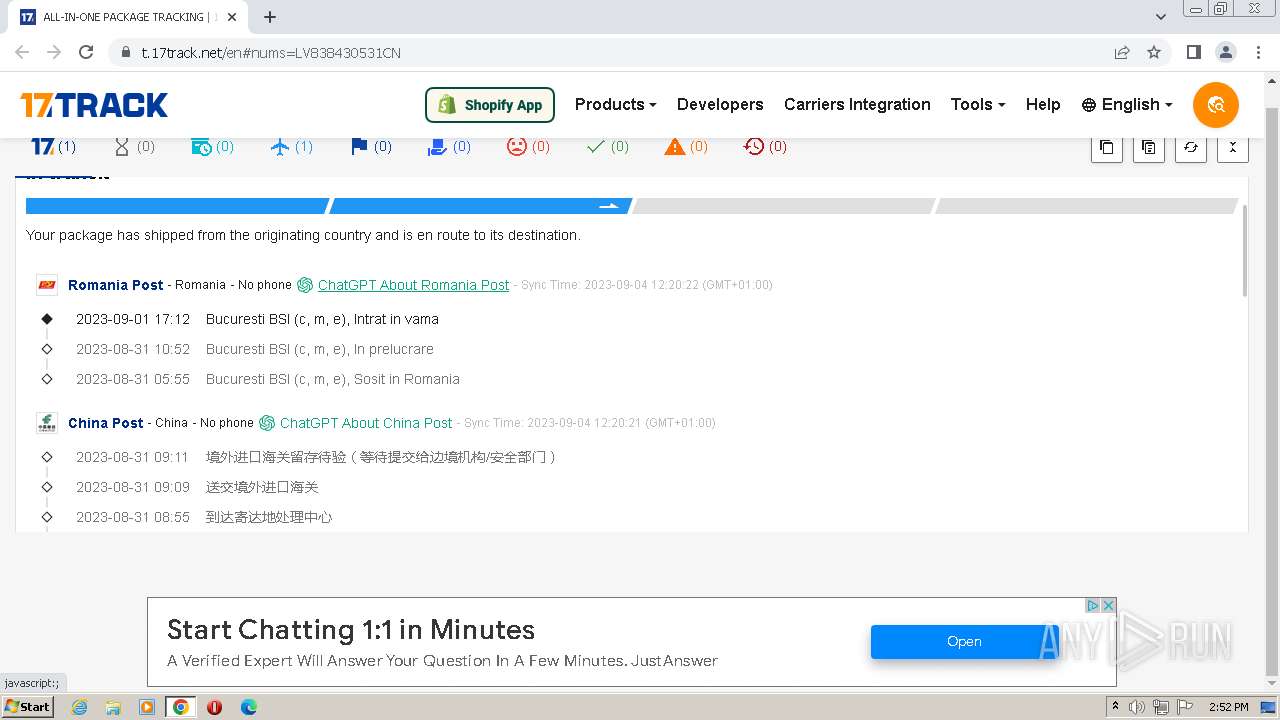The width and height of the screenshot is (1280, 720).
Task: Select the Info received filter tab
Action: tap(212, 147)
